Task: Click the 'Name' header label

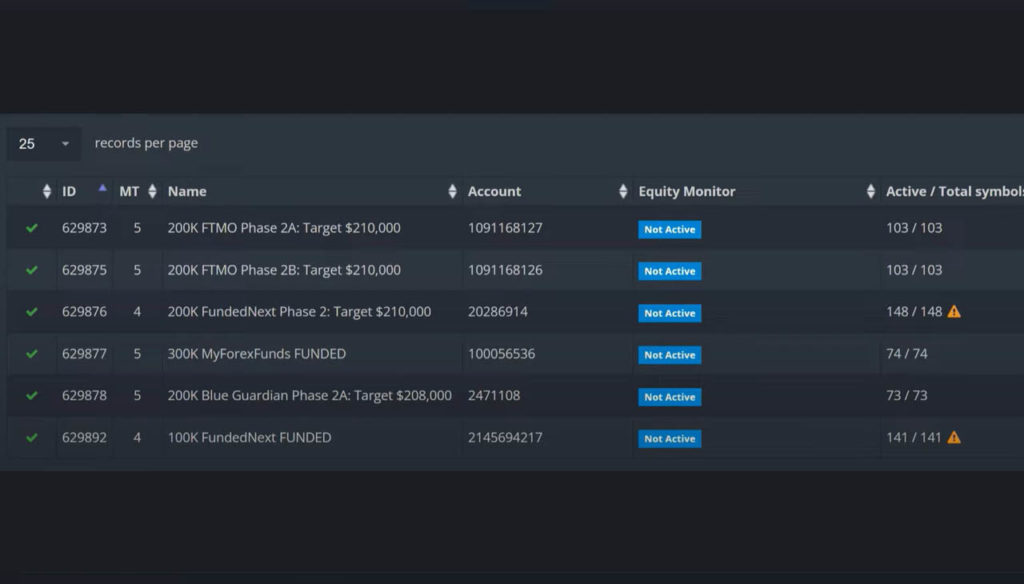Action: (x=187, y=191)
